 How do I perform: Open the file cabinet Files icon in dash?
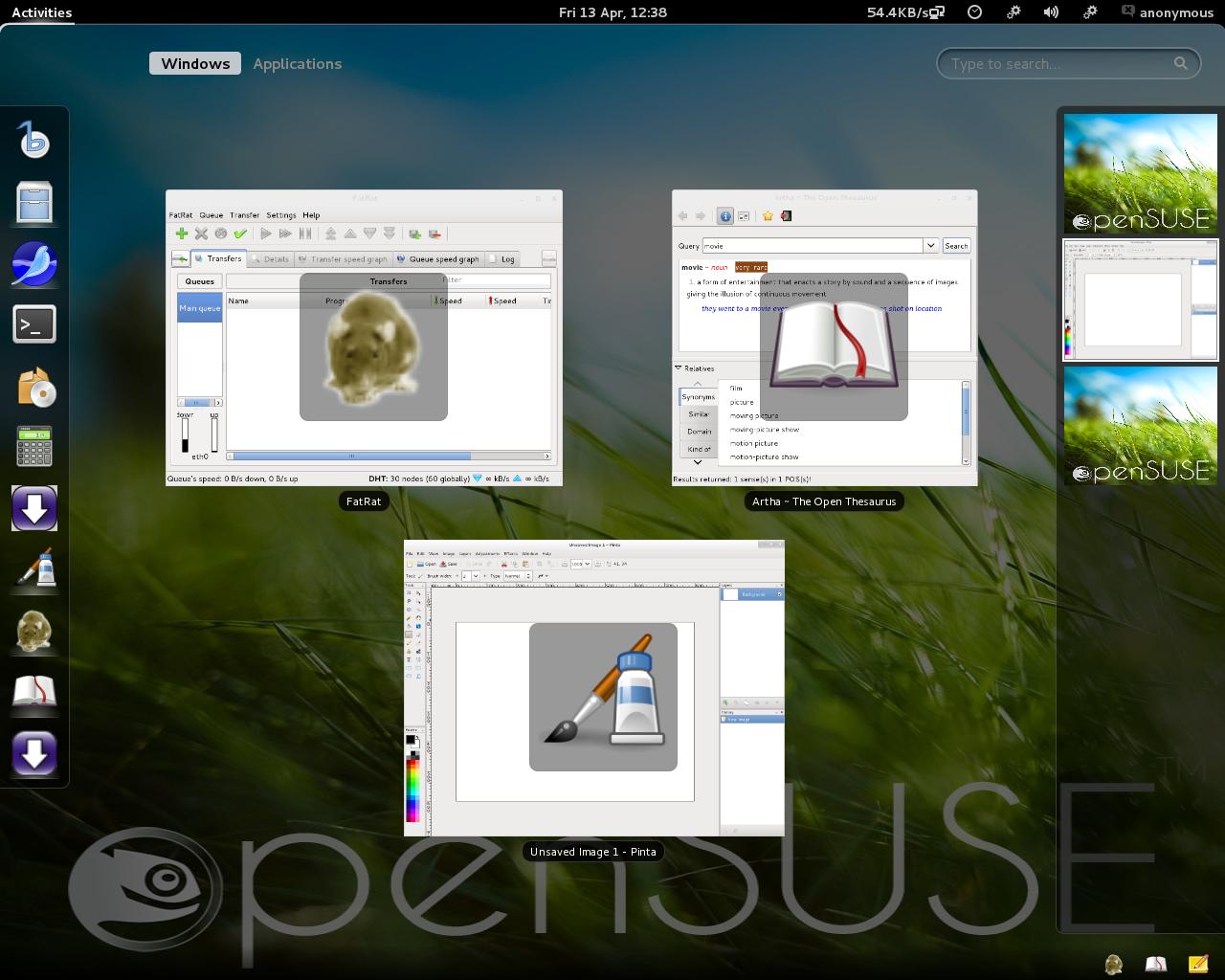coord(34,202)
